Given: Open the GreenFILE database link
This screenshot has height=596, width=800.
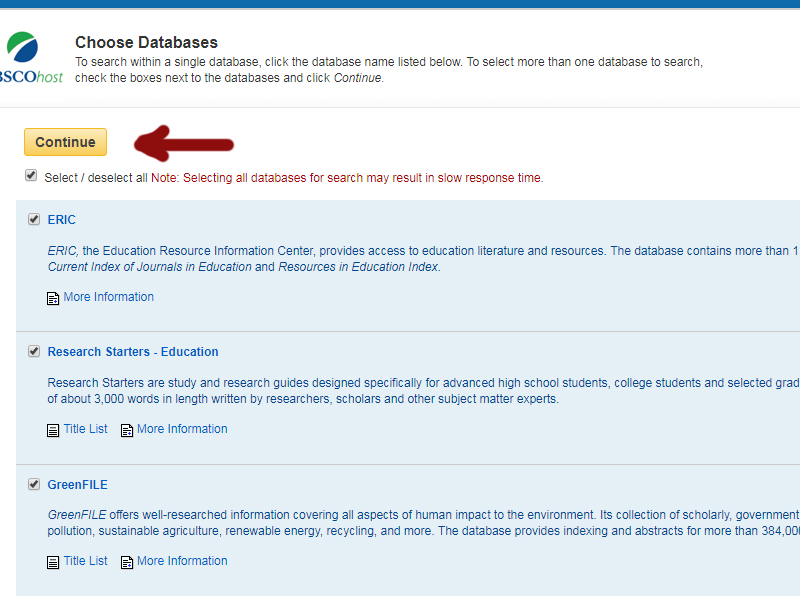Looking at the screenshot, I should click(78, 485).
